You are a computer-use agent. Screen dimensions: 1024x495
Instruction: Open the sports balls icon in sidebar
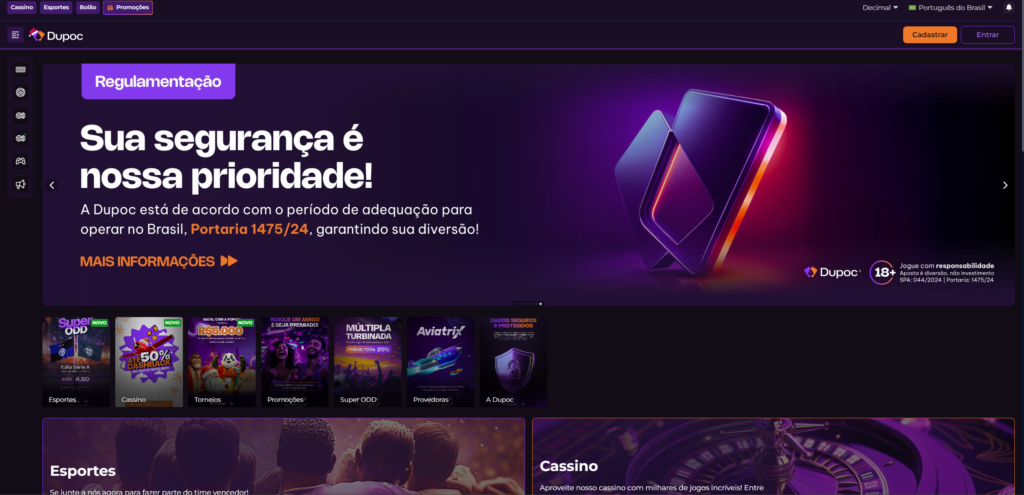[21, 116]
